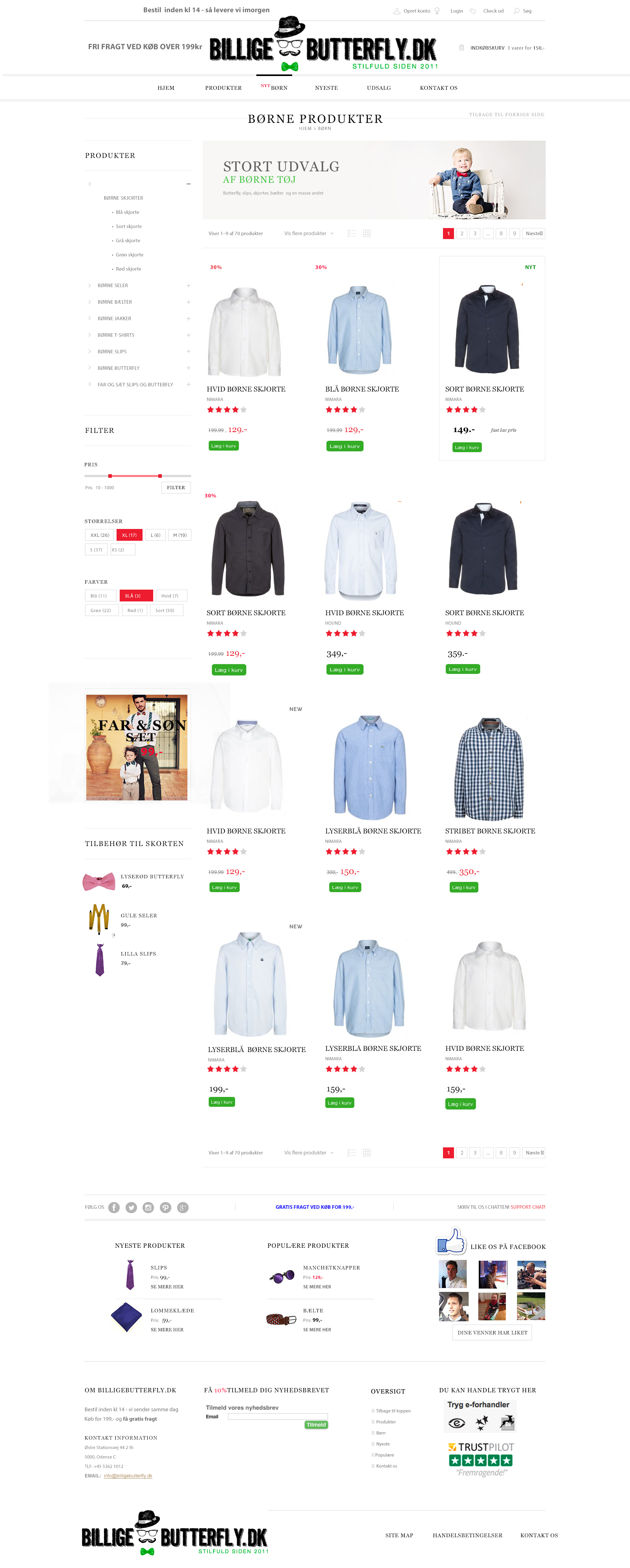Screen dimensions: 630x1568
Task: Open the Pinterest social icon
Action: tap(165, 1207)
